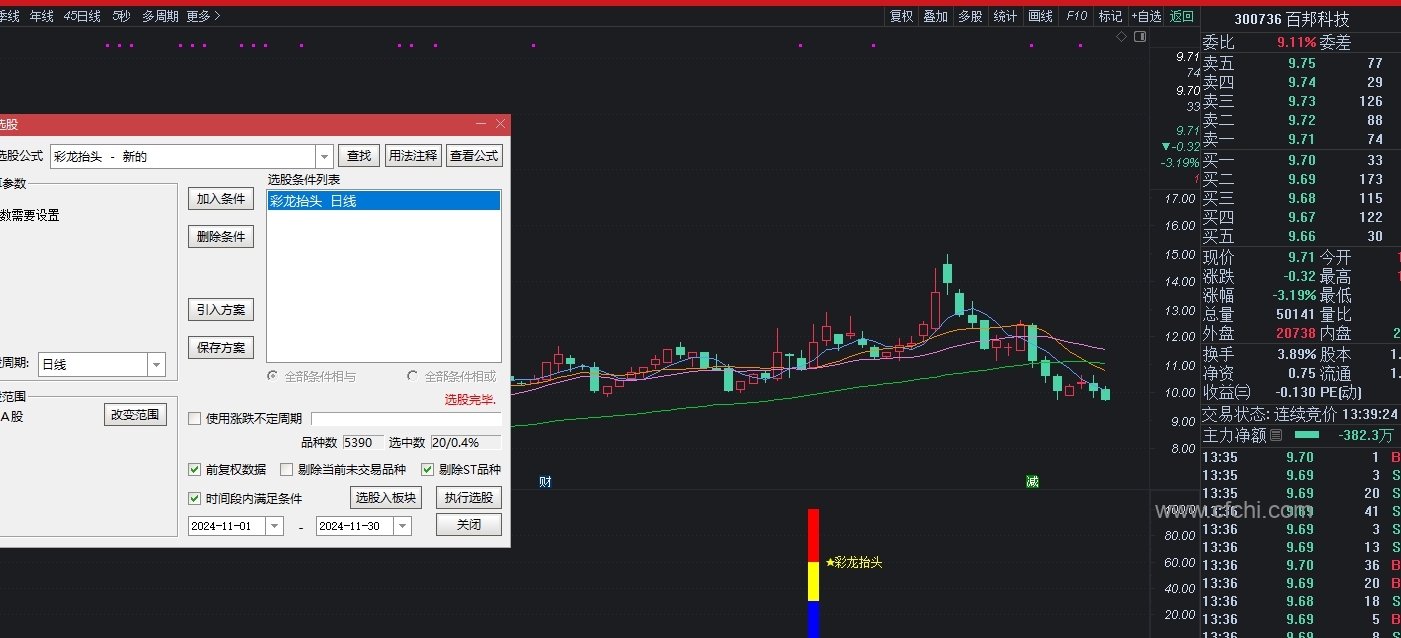1401x638 pixels.
Task: Click 查看公式 button
Action: coord(474,156)
